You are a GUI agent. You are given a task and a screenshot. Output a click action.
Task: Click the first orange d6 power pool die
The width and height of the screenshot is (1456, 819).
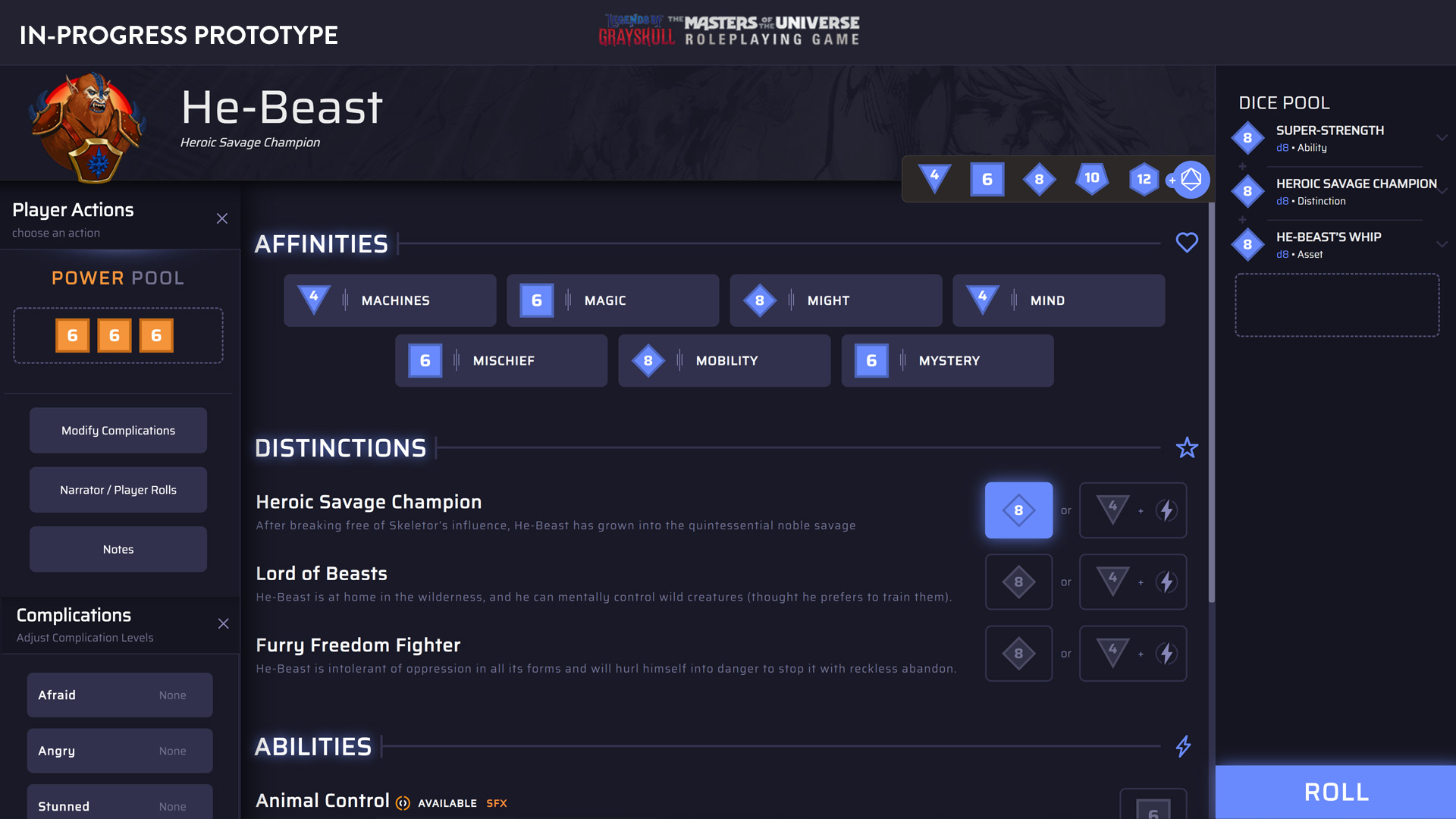pos(72,335)
